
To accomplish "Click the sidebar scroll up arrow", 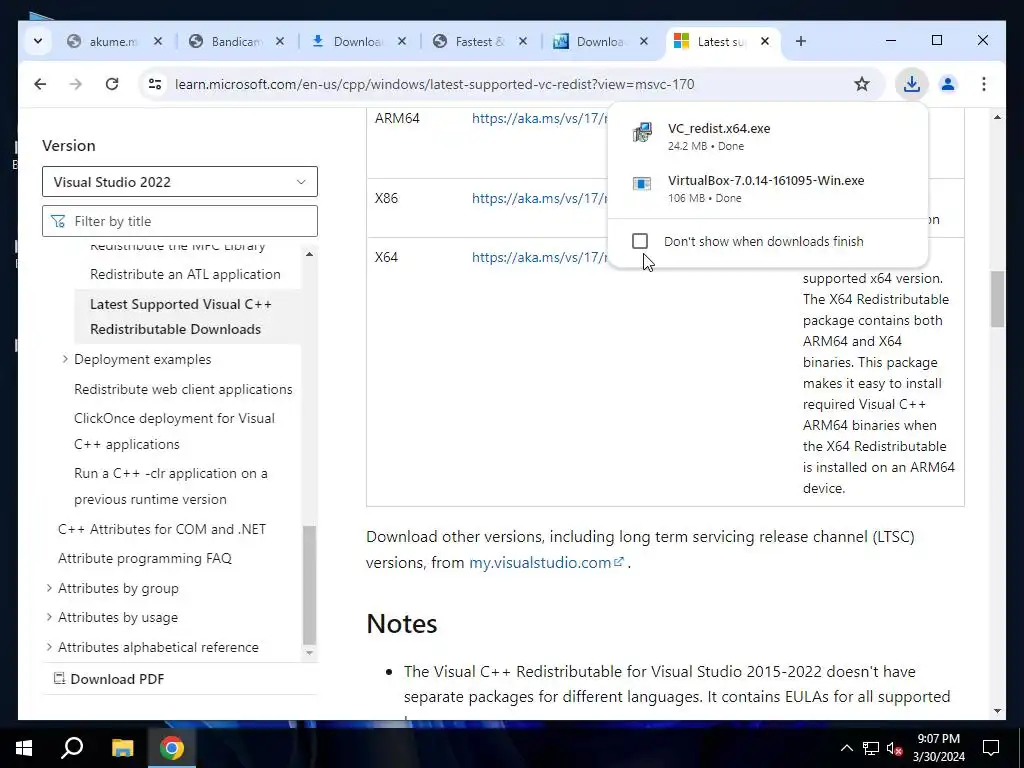I will pyautogui.click(x=310, y=254).
